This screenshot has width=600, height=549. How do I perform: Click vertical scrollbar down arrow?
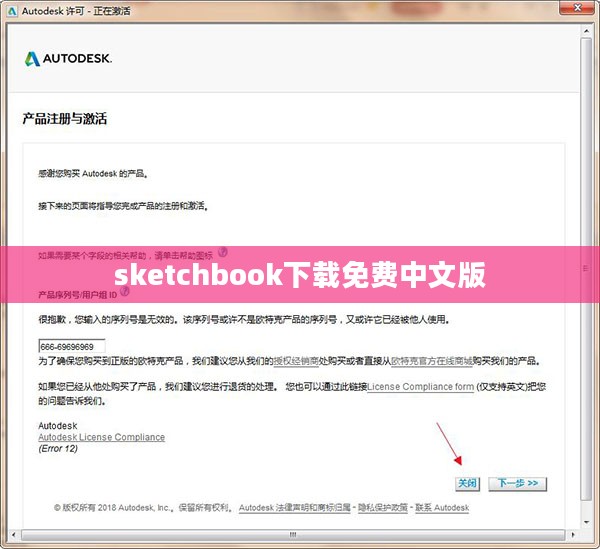(x=586, y=523)
